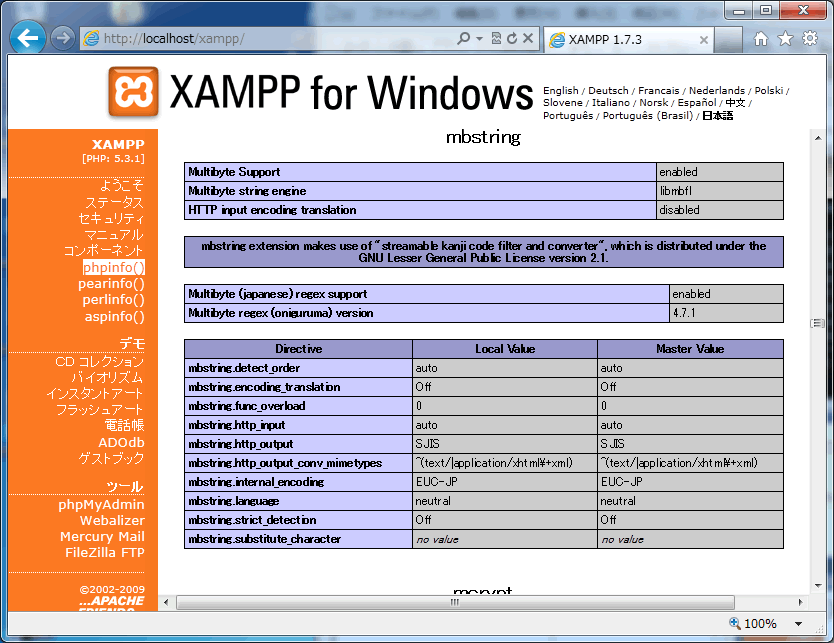The image size is (834, 643).
Task: Open phpMyAdmin from the sidebar
Action: click(x=101, y=504)
